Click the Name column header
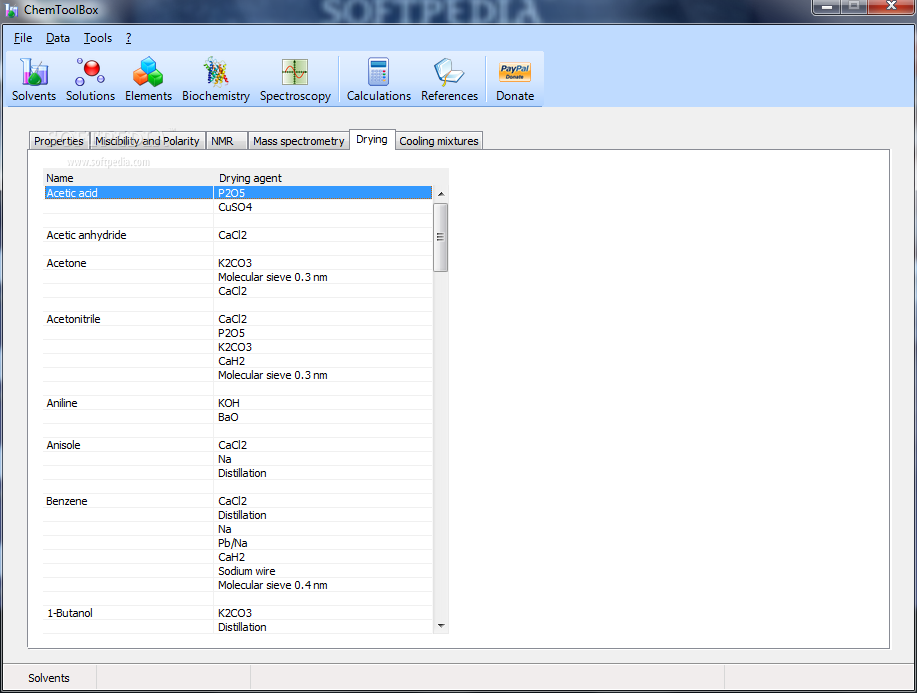The width and height of the screenshot is (917, 693). pyautogui.click(x=60, y=178)
